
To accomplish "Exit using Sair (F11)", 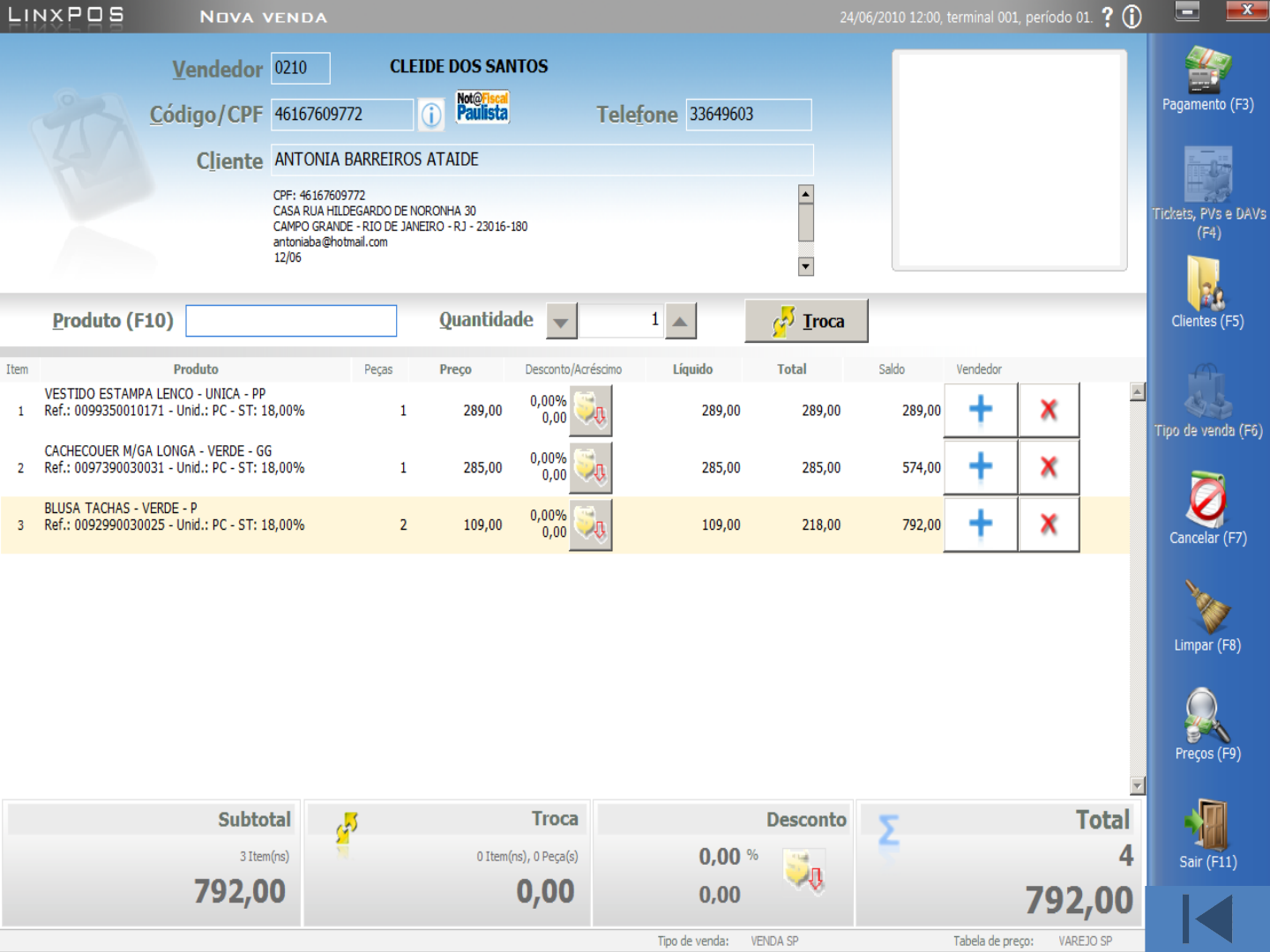I will coord(1207,834).
